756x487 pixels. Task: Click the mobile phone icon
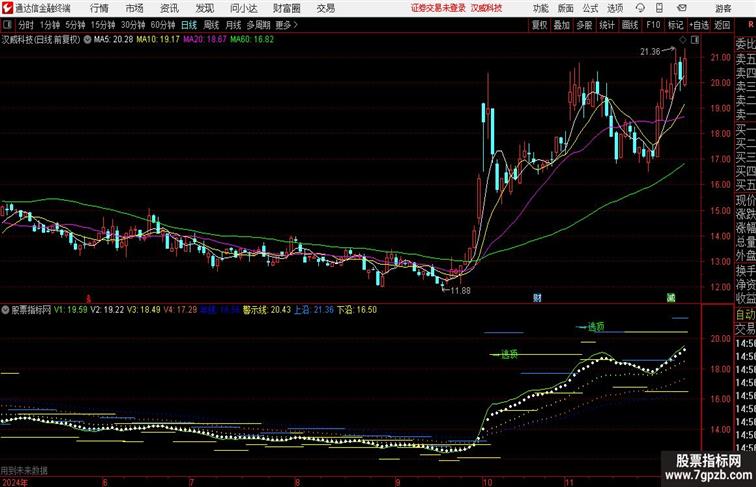(x=659, y=8)
